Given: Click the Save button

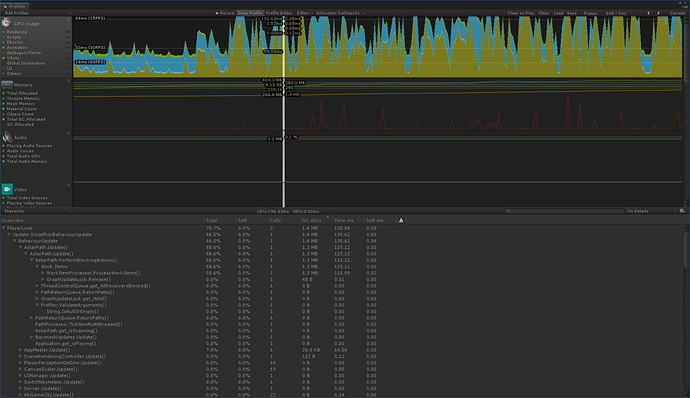Looking at the screenshot, I should point(572,13).
